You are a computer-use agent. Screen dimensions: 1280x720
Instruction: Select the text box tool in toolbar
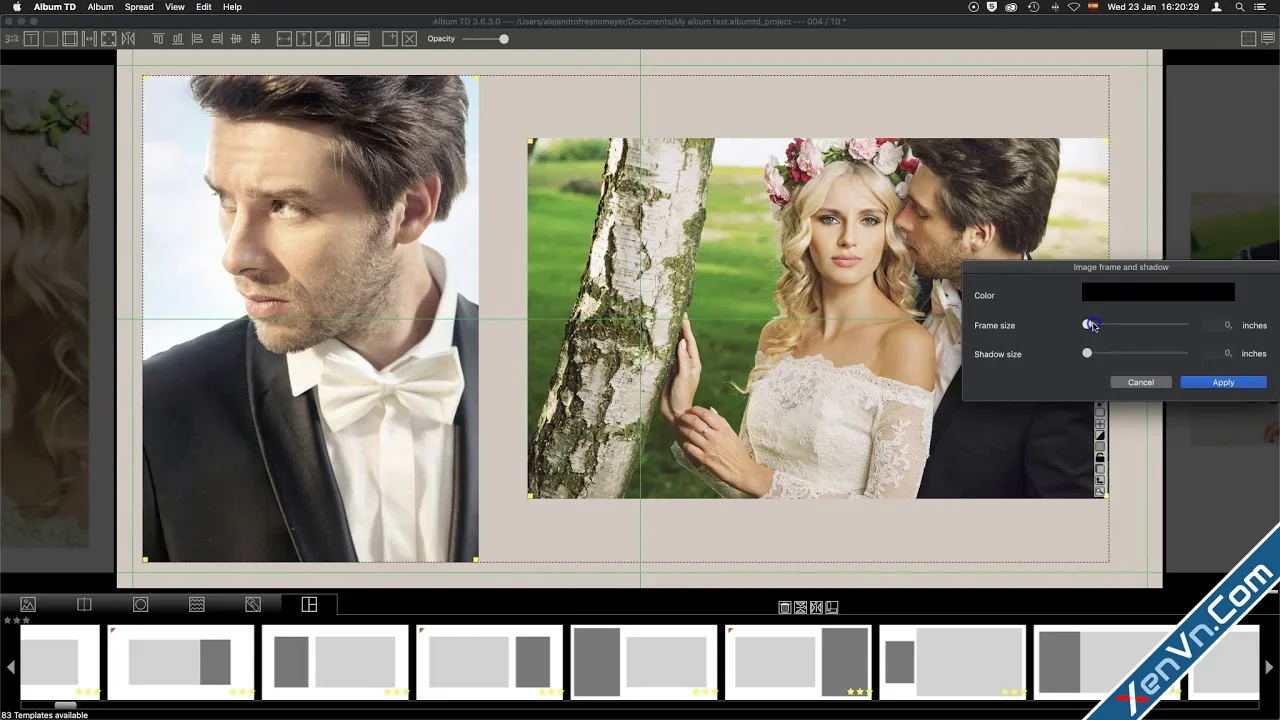pos(31,39)
